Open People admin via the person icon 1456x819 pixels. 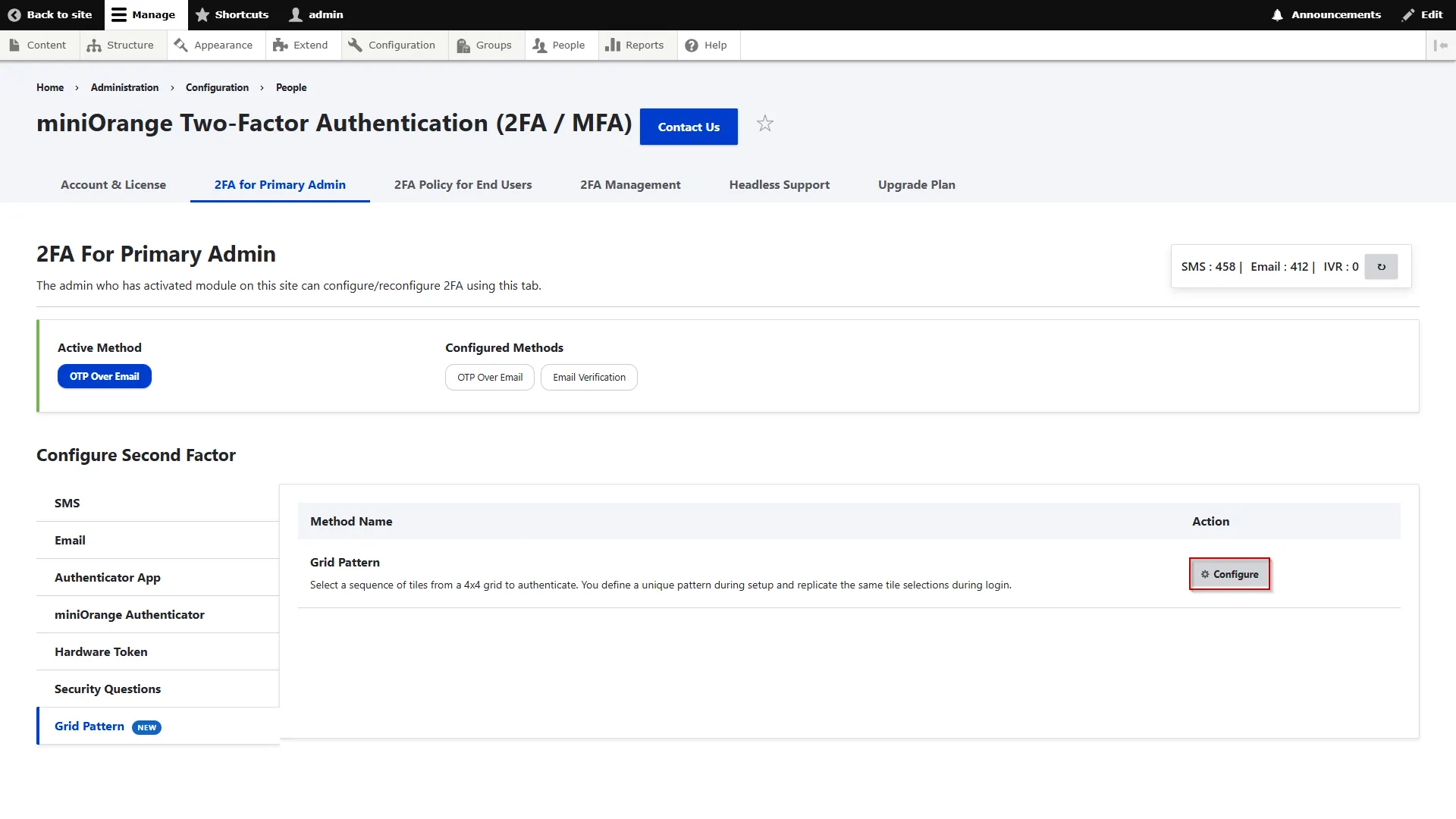click(x=539, y=45)
